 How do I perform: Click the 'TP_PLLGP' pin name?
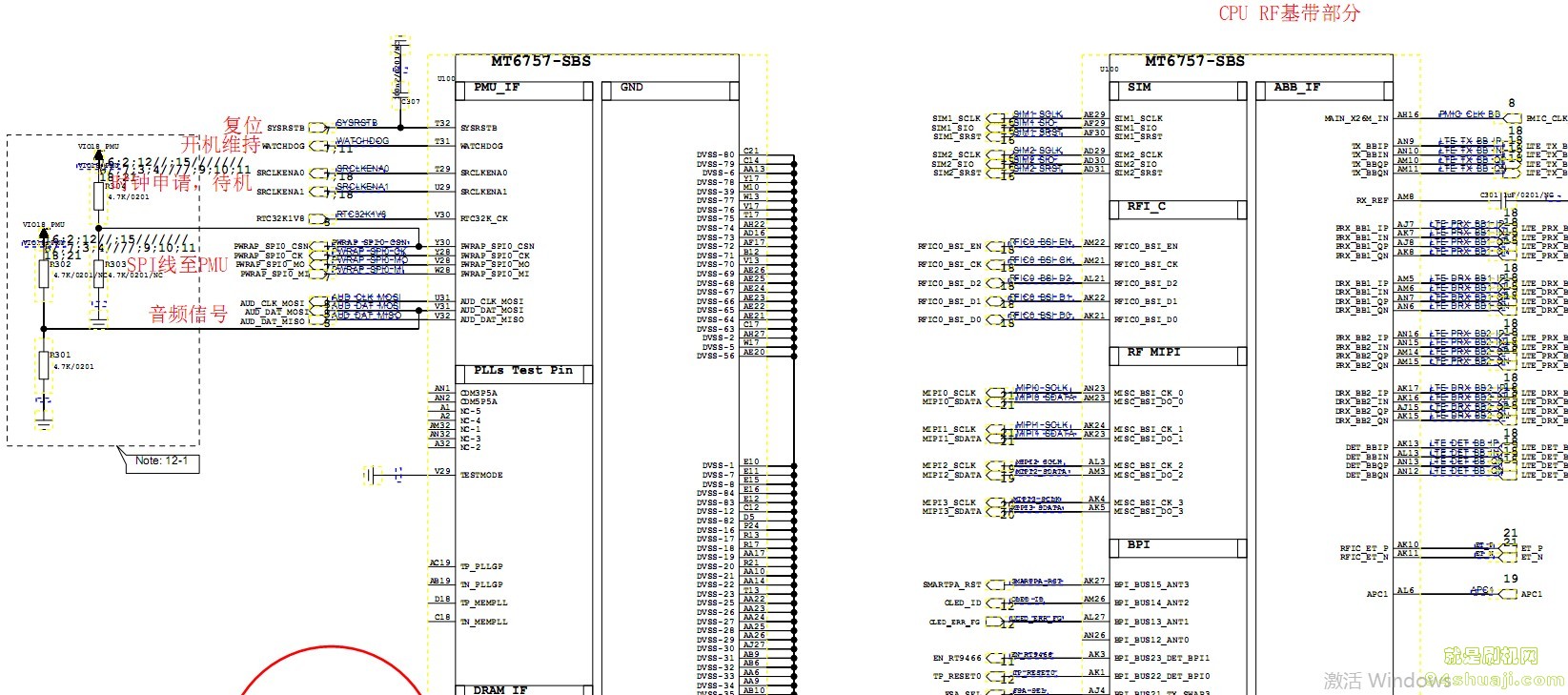tap(481, 566)
